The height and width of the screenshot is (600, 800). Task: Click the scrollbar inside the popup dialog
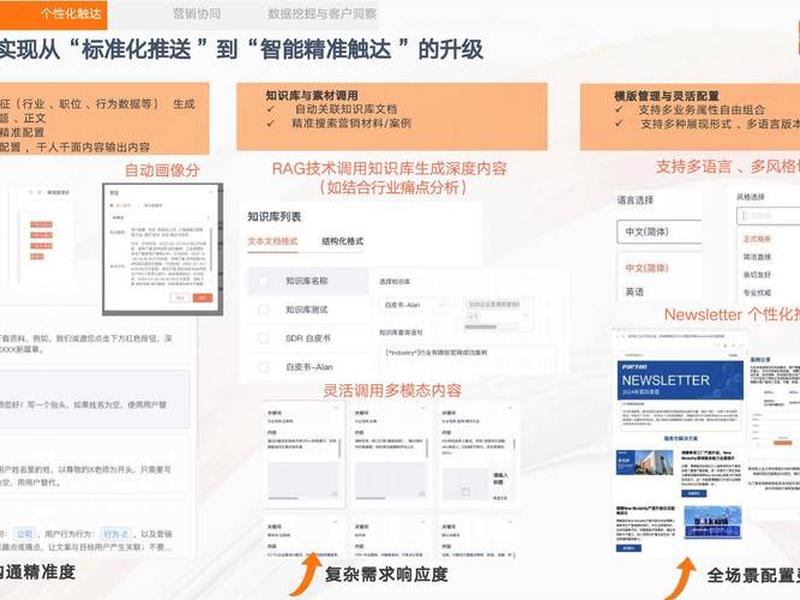[x=211, y=249]
